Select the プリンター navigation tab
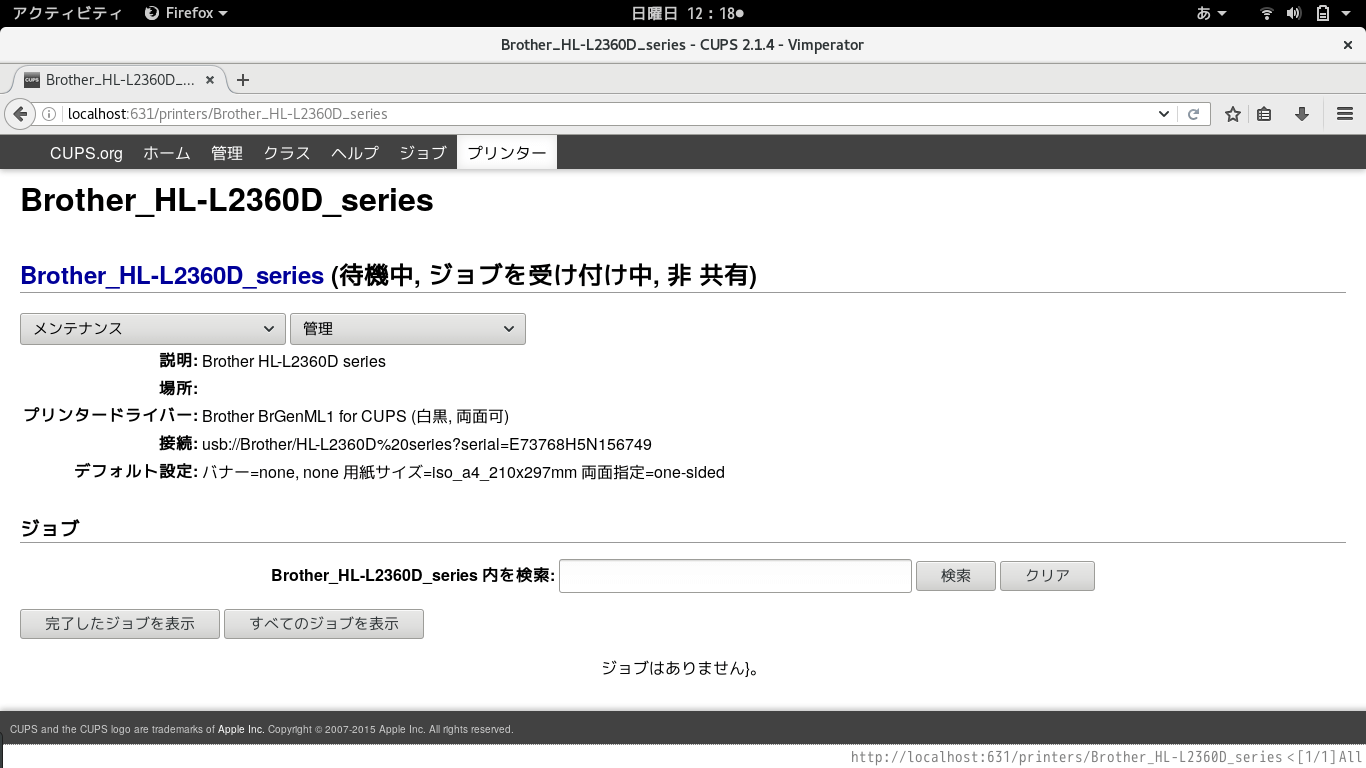 pyautogui.click(x=507, y=153)
